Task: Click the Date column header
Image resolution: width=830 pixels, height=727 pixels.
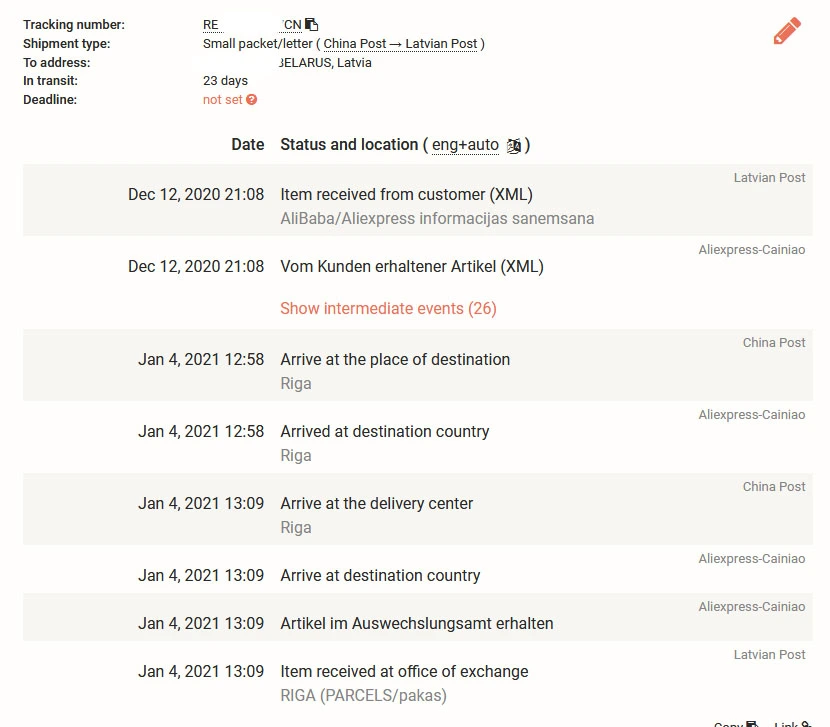Action: click(x=248, y=145)
